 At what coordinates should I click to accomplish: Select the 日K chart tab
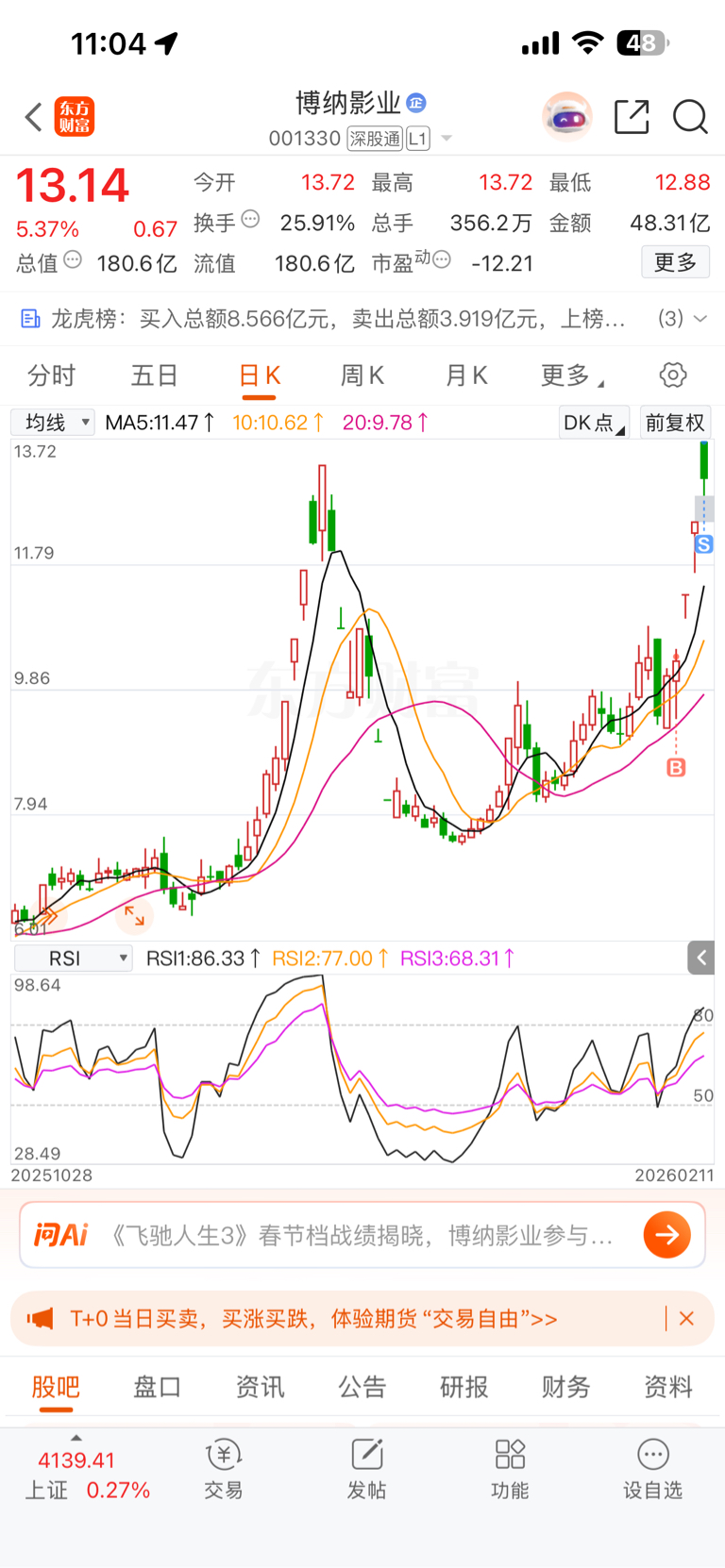pos(260,375)
